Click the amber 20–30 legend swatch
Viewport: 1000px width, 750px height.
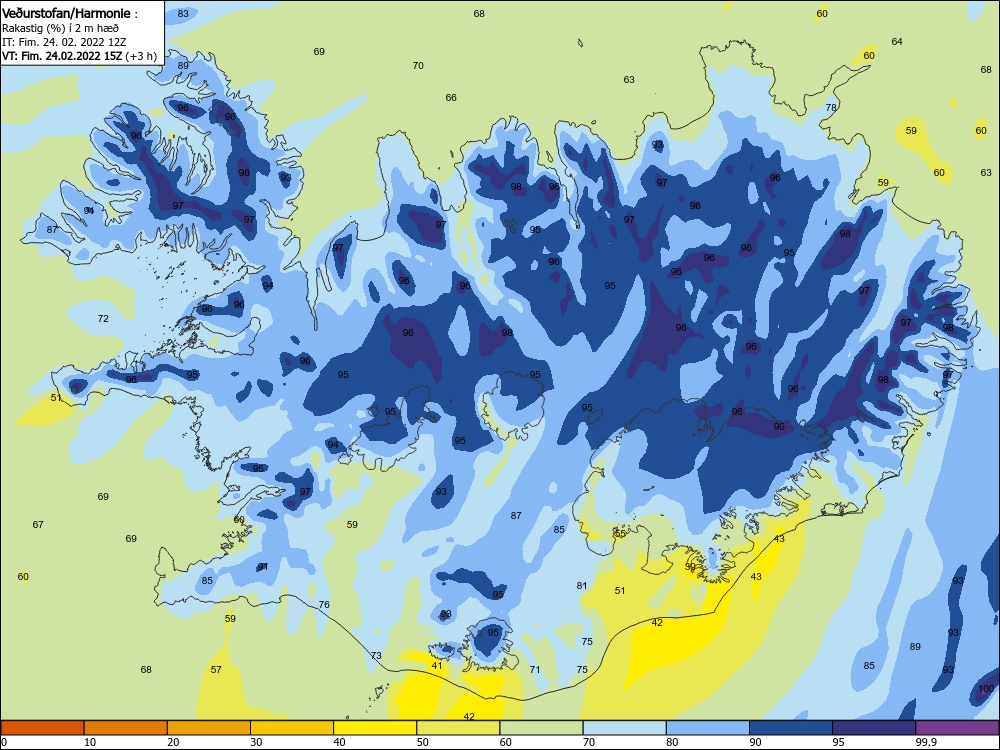pyautogui.click(x=209, y=728)
